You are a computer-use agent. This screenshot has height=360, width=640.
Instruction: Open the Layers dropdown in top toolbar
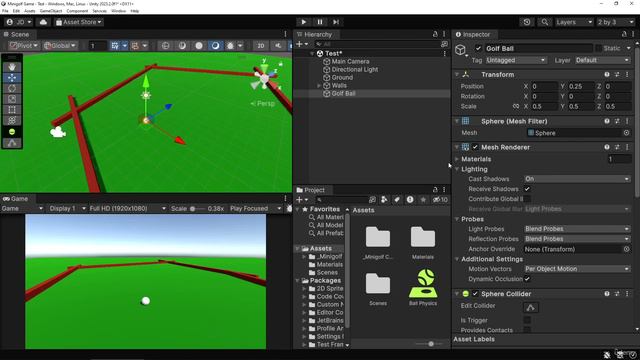pos(573,22)
